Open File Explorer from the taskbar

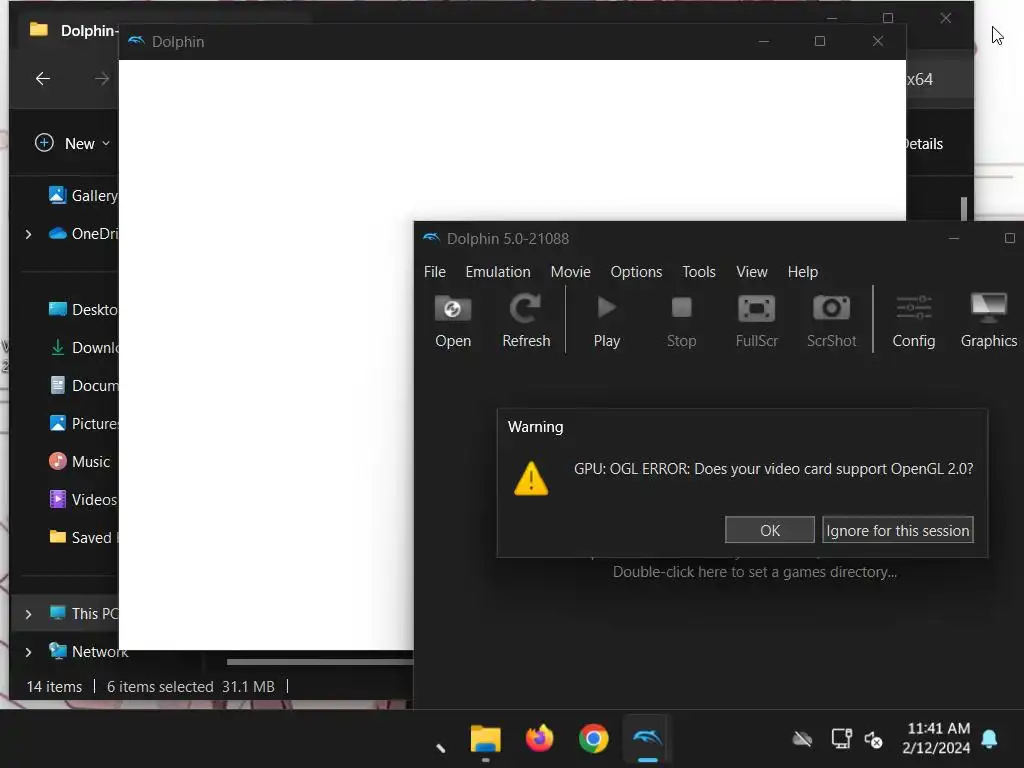pyautogui.click(x=485, y=739)
